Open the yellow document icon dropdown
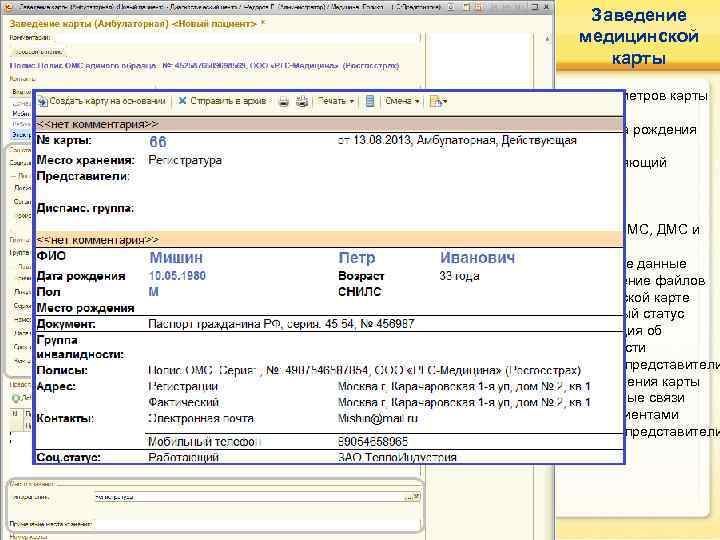The width and height of the screenshot is (720, 540). click(438, 101)
